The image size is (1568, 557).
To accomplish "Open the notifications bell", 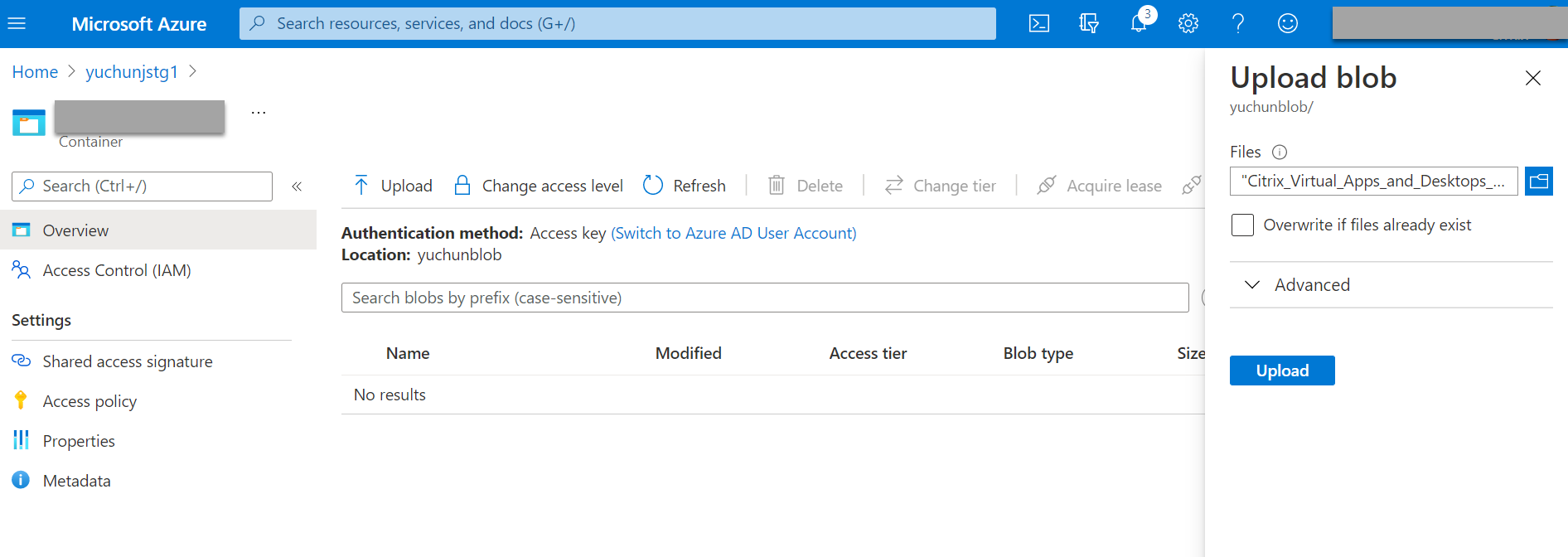I will pos(1139,23).
